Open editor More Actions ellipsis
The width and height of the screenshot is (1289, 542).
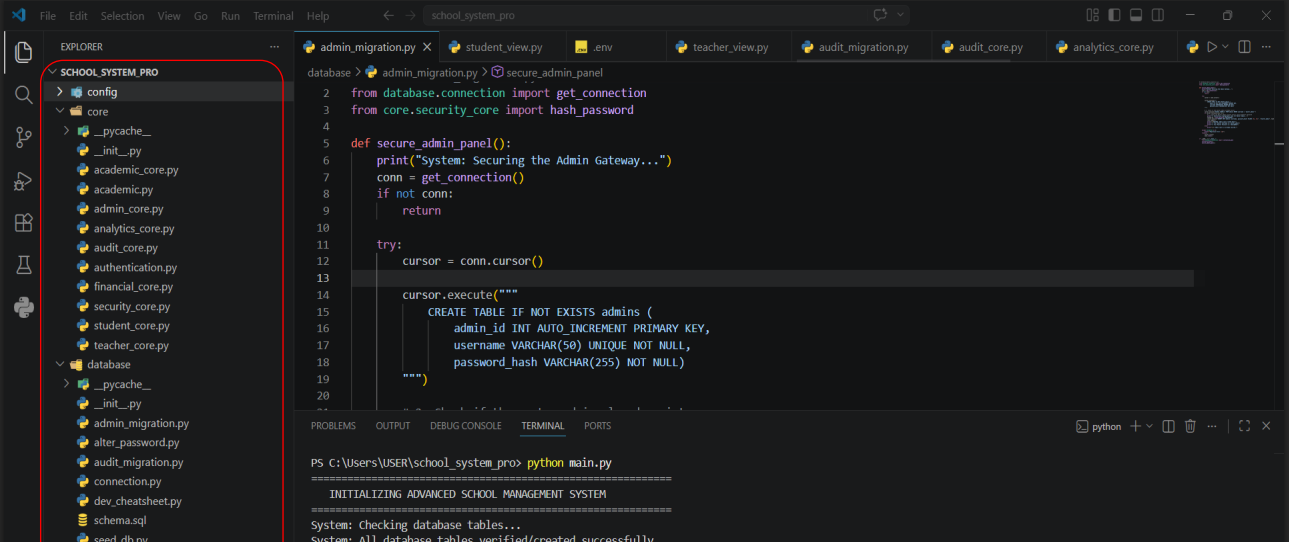pos(1267,47)
